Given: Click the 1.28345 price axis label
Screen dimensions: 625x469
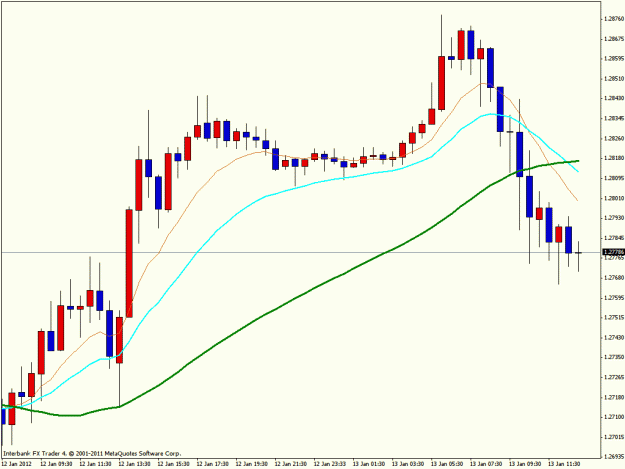Looking at the screenshot, I should [614, 118].
